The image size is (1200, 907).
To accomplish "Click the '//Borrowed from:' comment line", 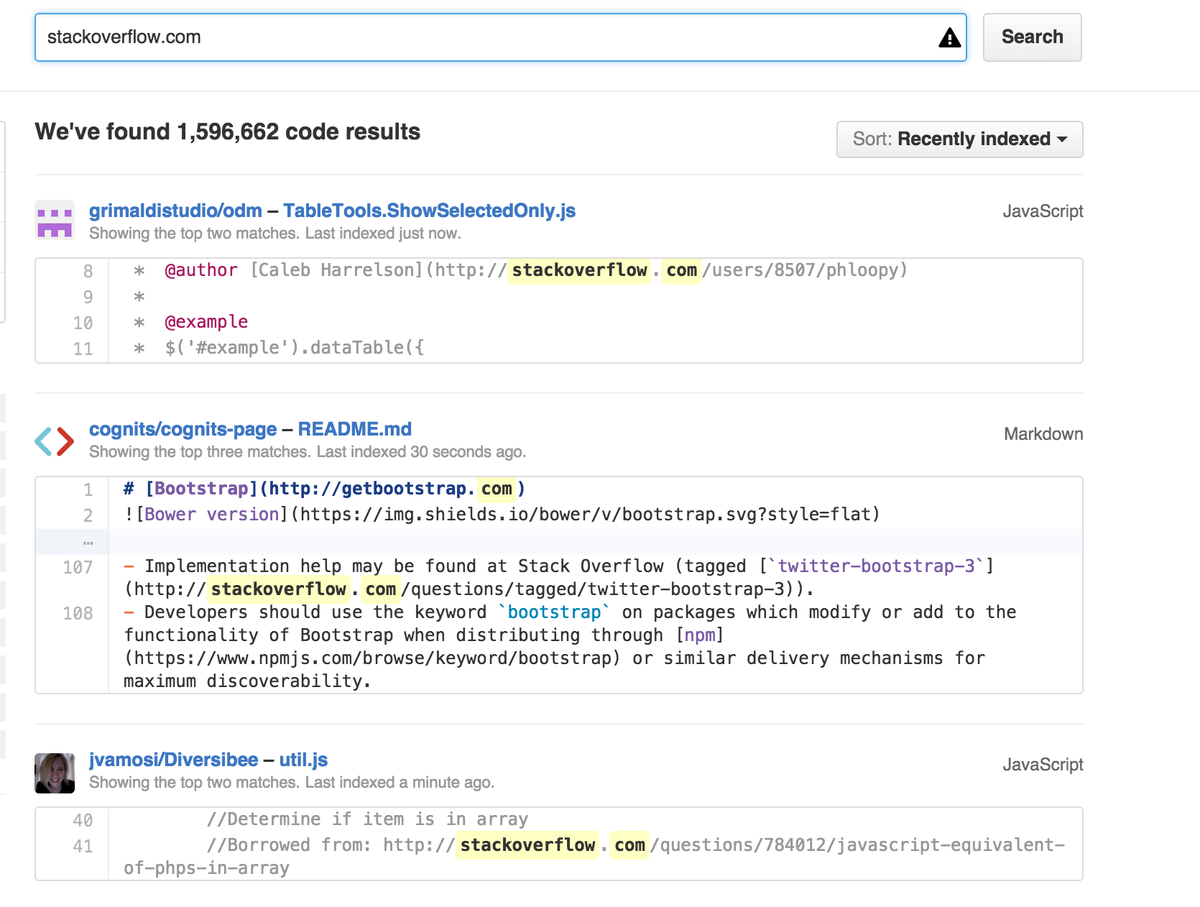I will (x=594, y=856).
